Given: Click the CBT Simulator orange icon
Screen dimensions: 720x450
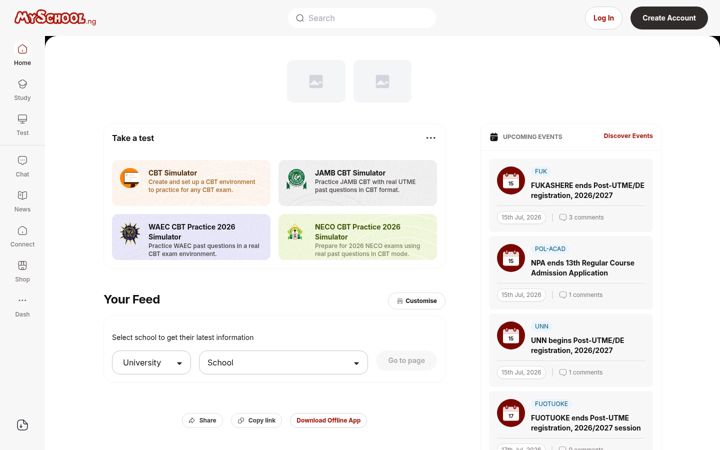Looking at the screenshot, I should [129, 178].
